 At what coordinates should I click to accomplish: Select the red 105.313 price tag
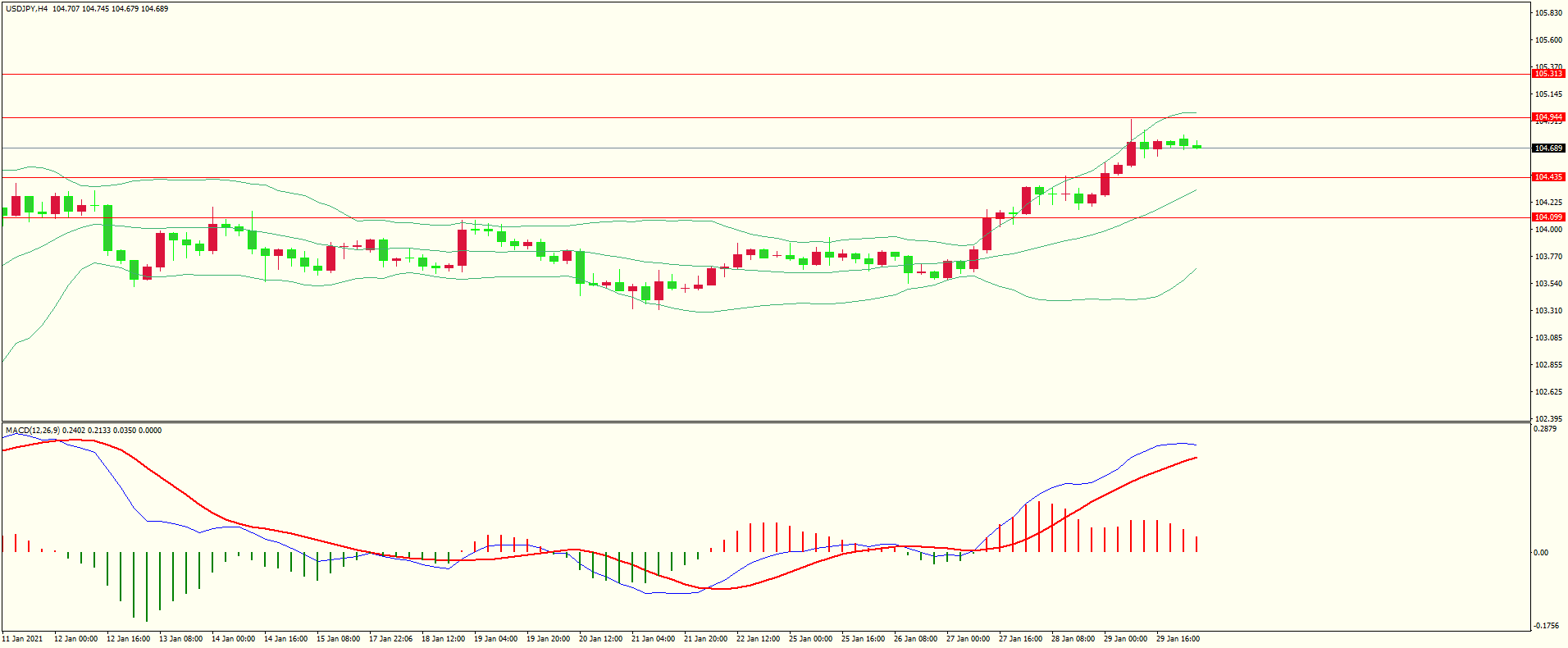point(1548,74)
